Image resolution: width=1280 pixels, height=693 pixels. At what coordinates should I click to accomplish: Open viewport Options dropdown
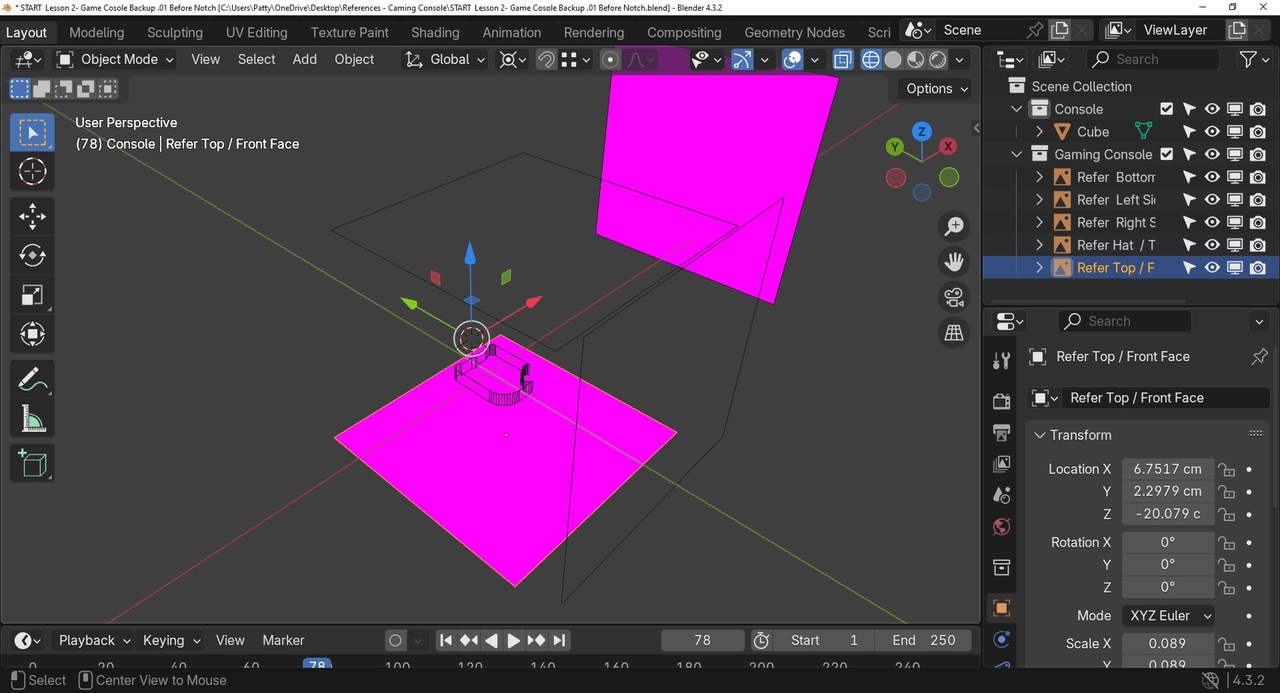[x=937, y=89]
